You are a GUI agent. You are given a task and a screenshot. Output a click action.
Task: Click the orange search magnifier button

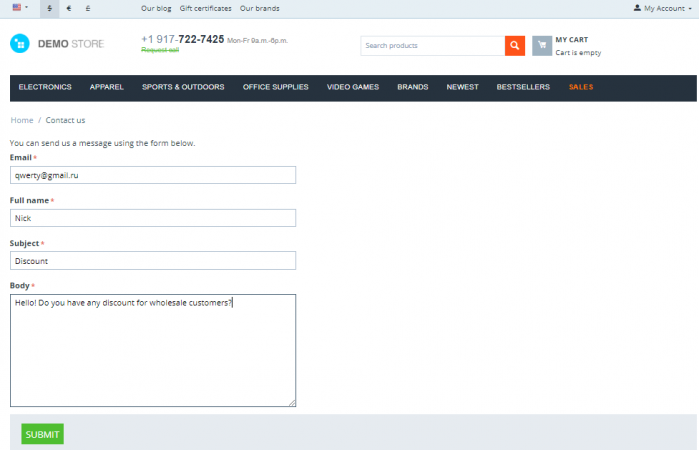(514, 46)
